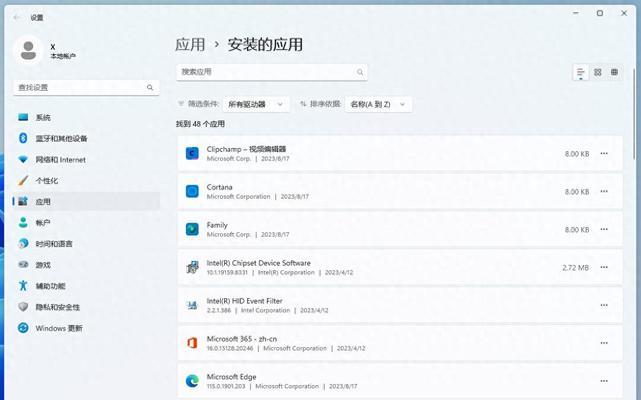
Task: Click the Microsoft Edge icon
Action: (x=192, y=381)
